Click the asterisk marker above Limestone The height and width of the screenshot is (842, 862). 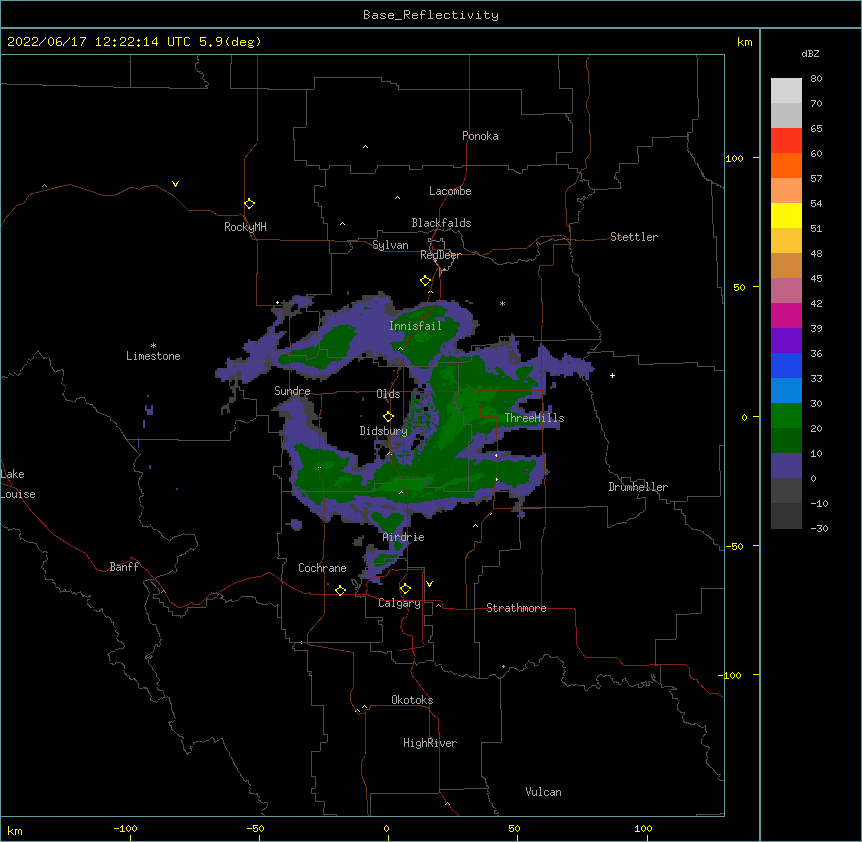click(x=153, y=346)
